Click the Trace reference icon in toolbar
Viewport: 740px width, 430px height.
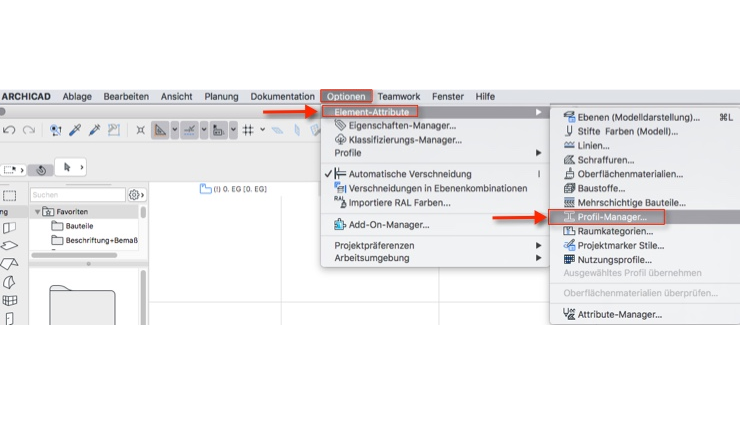[x=114, y=130]
